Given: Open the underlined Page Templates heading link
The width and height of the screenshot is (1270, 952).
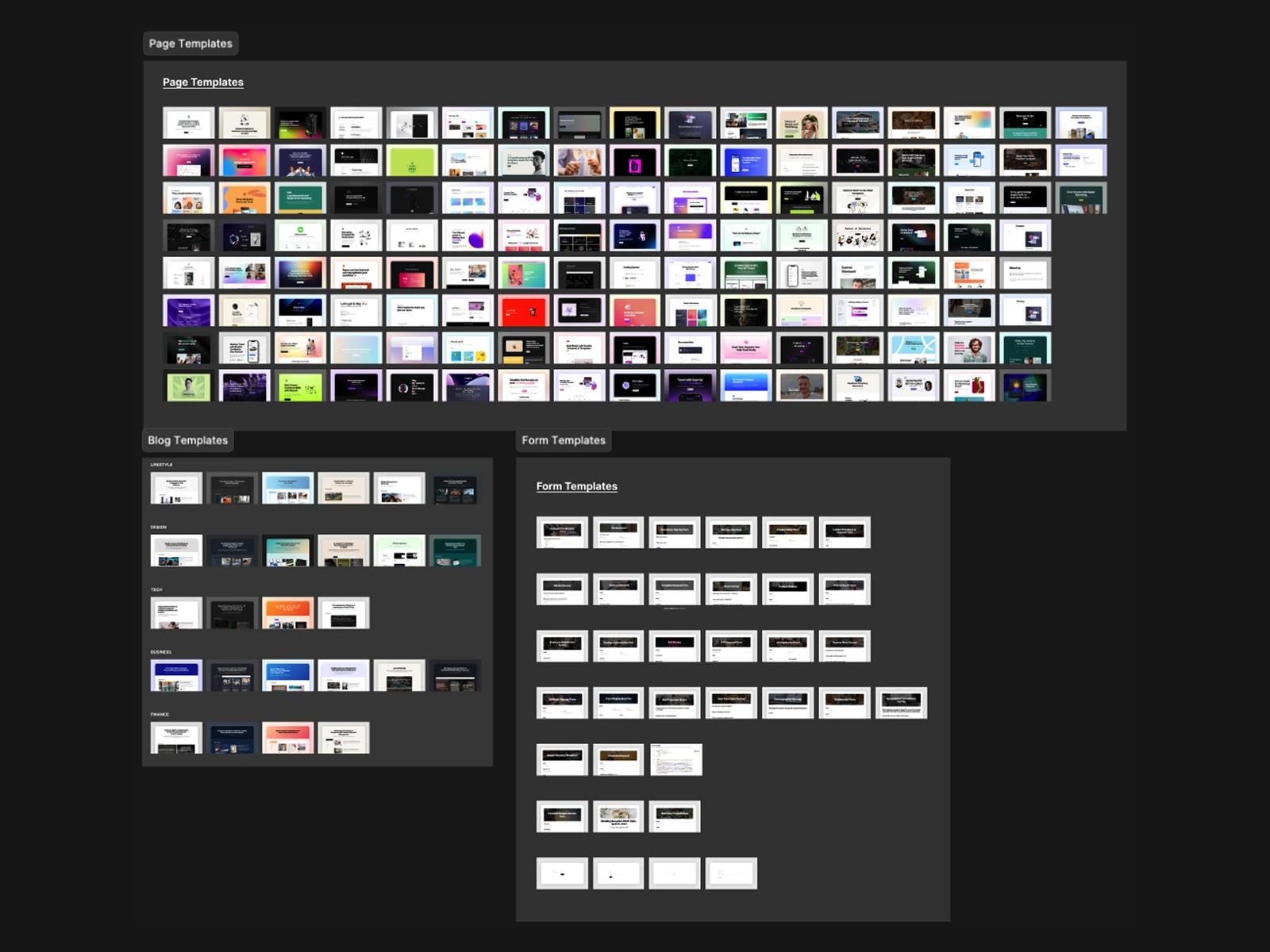Looking at the screenshot, I should pyautogui.click(x=202, y=82).
